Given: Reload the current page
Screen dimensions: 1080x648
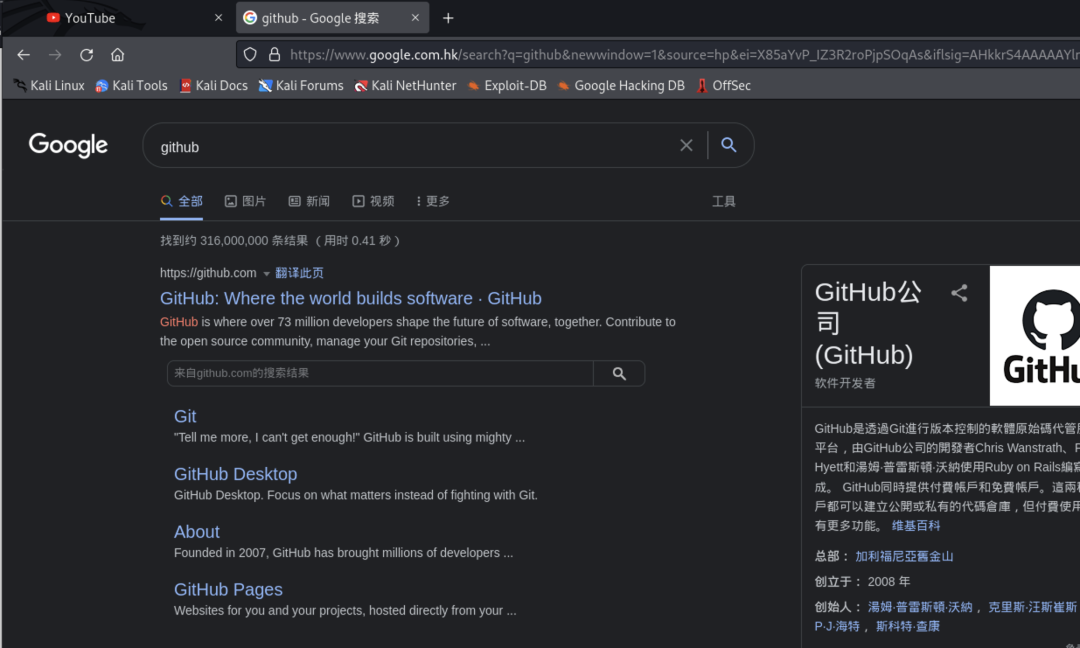Looking at the screenshot, I should [86, 54].
